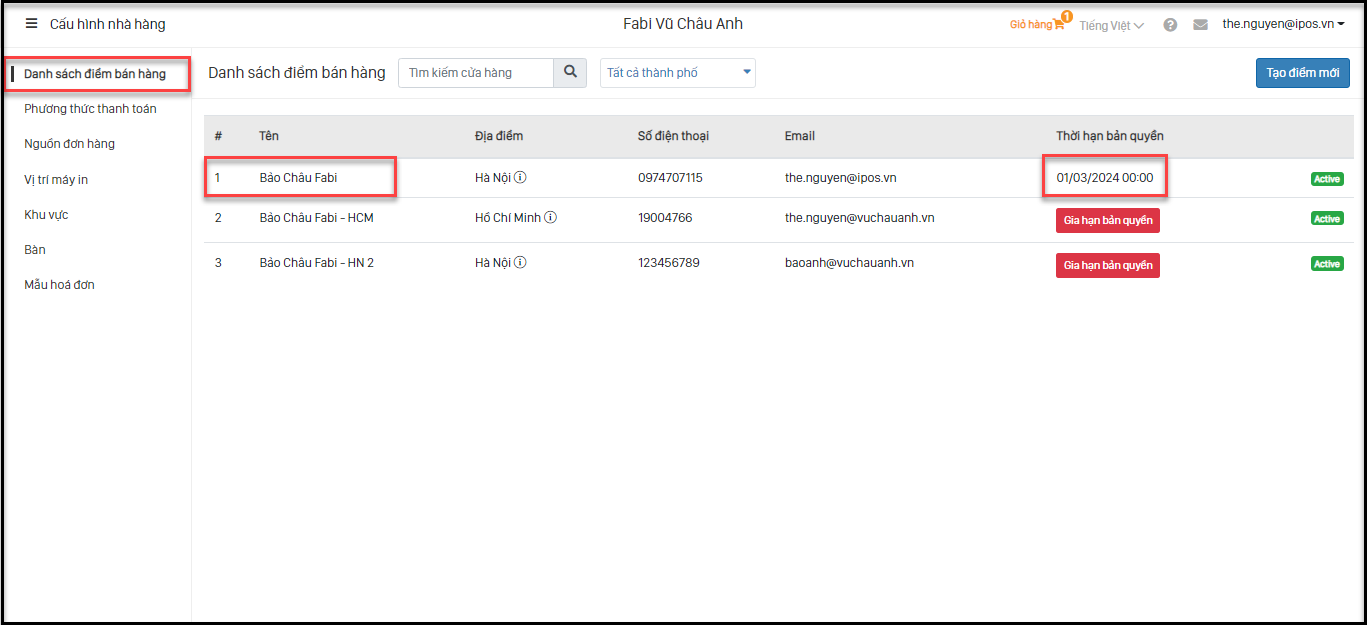1367x625 pixels.
Task: Expand the Tất cả thành phố dropdown
Action: [x=677, y=73]
